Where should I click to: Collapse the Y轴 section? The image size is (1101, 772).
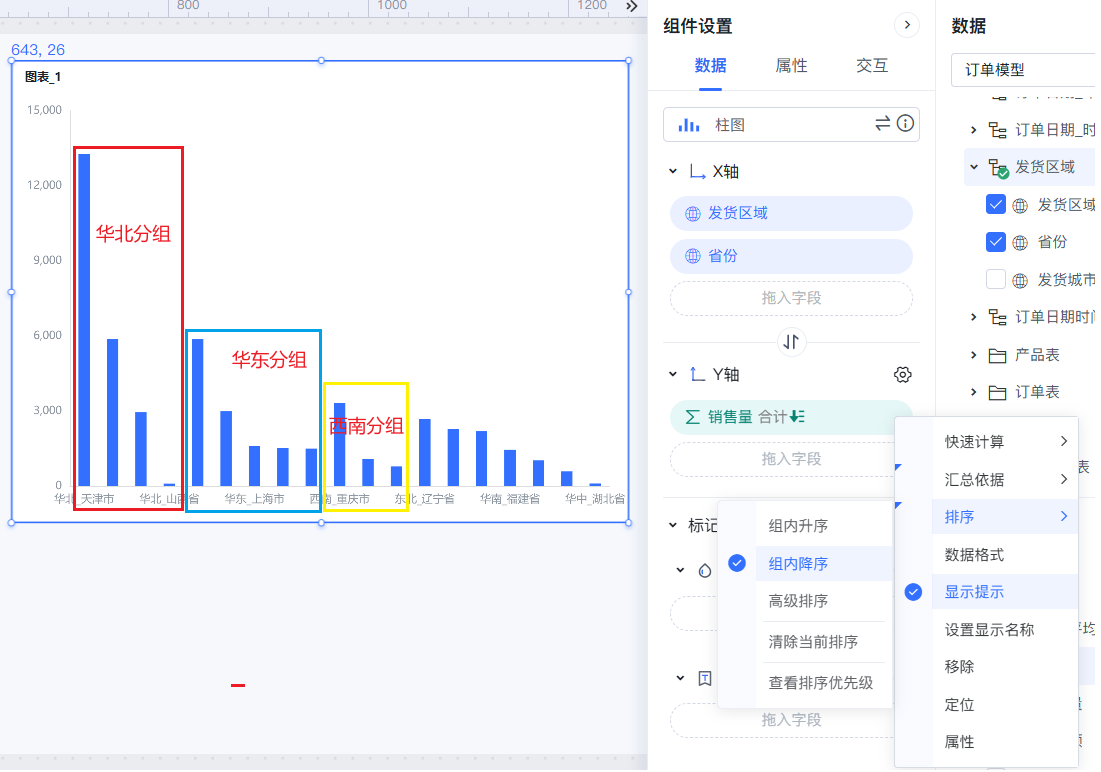673,374
